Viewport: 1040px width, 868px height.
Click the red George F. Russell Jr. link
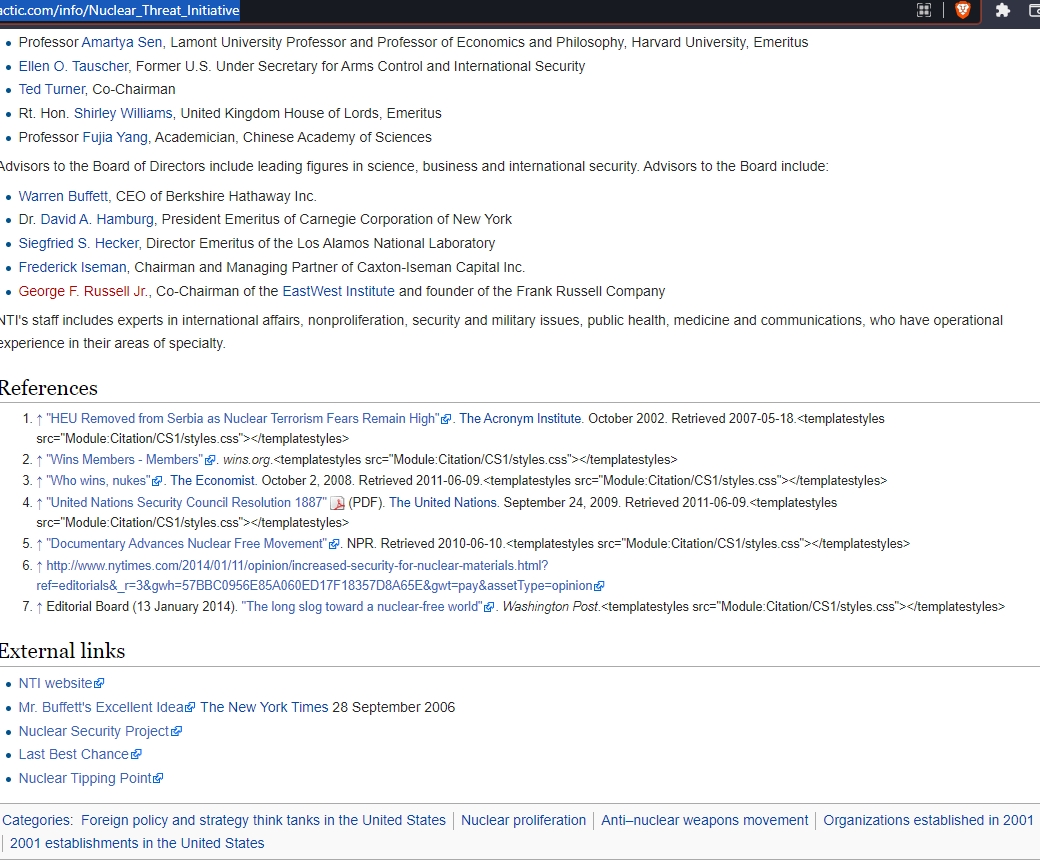click(84, 291)
